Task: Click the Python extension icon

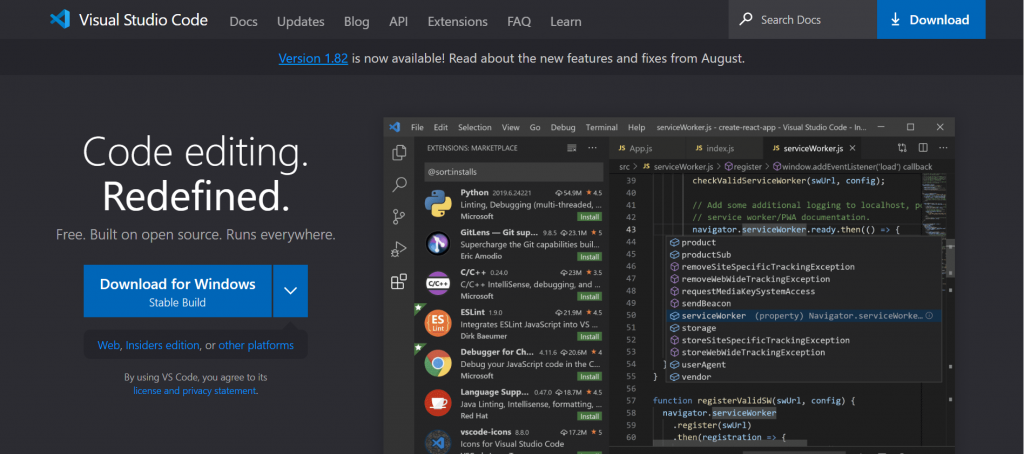Action: 438,204
